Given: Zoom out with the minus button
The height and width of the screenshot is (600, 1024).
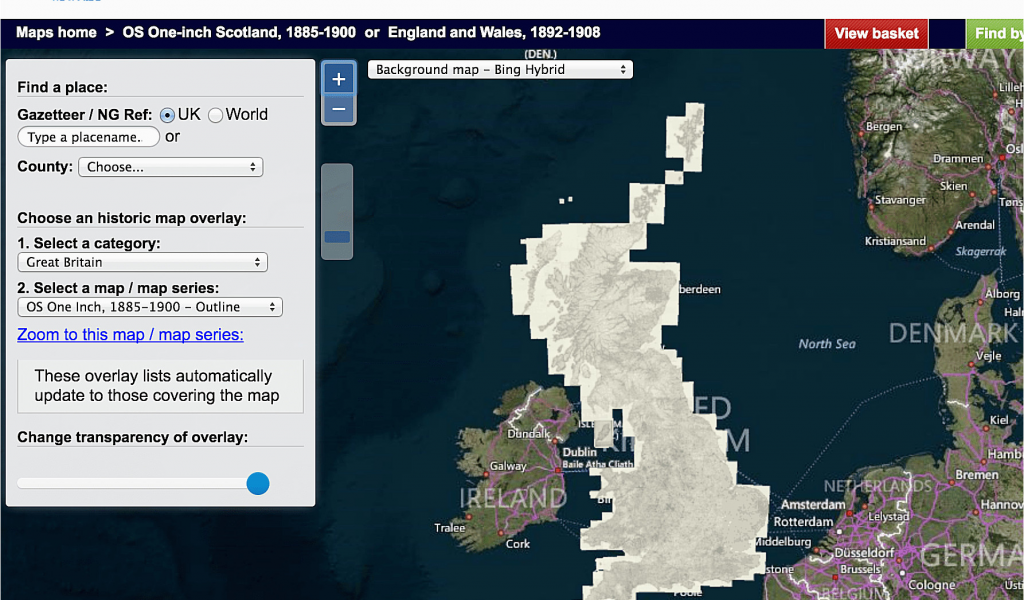Looking at the screenshot, I should click(x=338, y=108).
